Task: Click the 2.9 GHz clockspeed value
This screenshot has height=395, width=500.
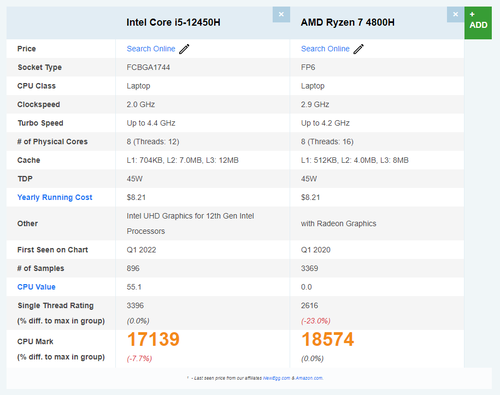Action: [x=315, y=104]
